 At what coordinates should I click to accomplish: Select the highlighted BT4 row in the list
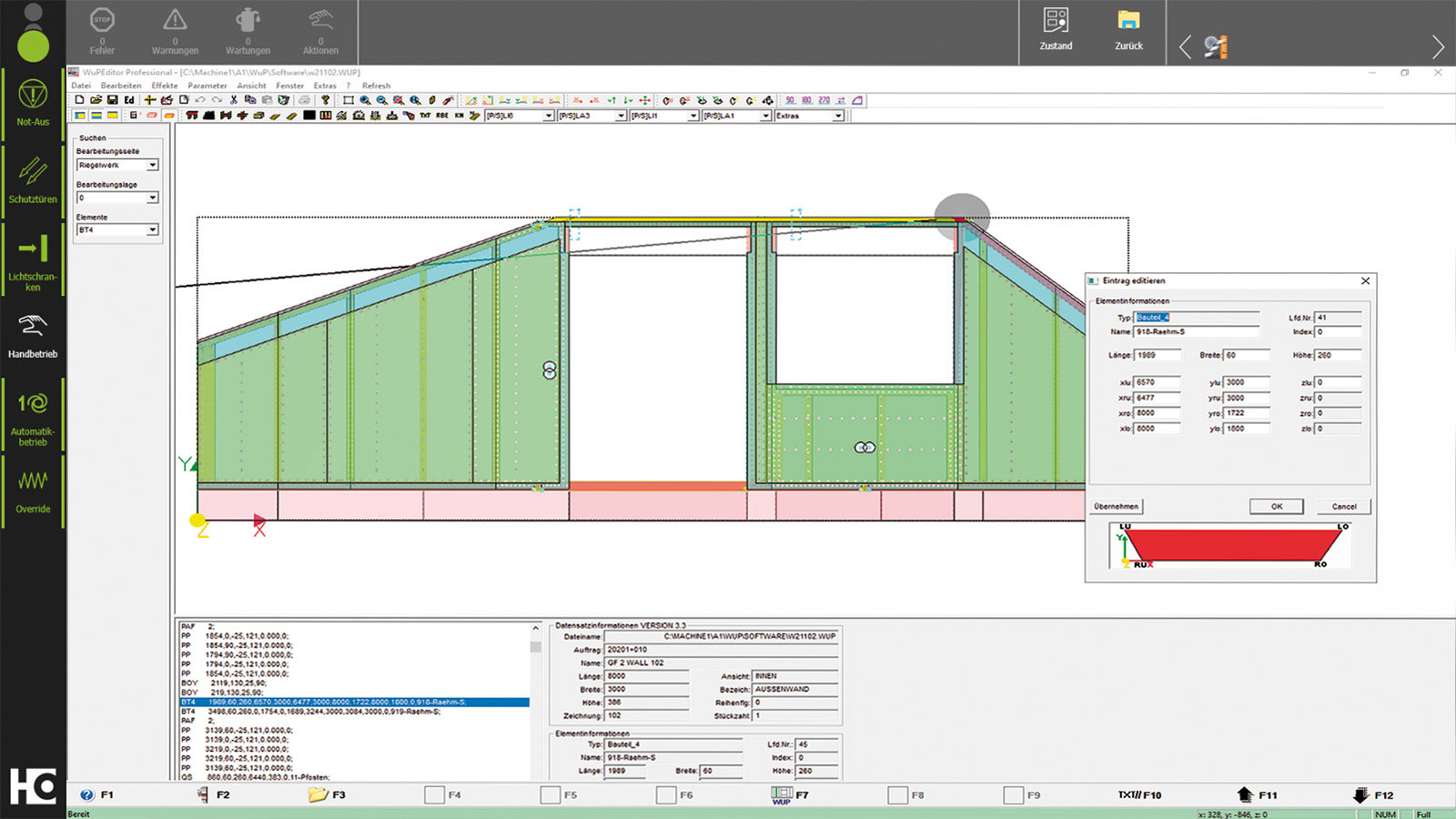[x=354, y=703]
